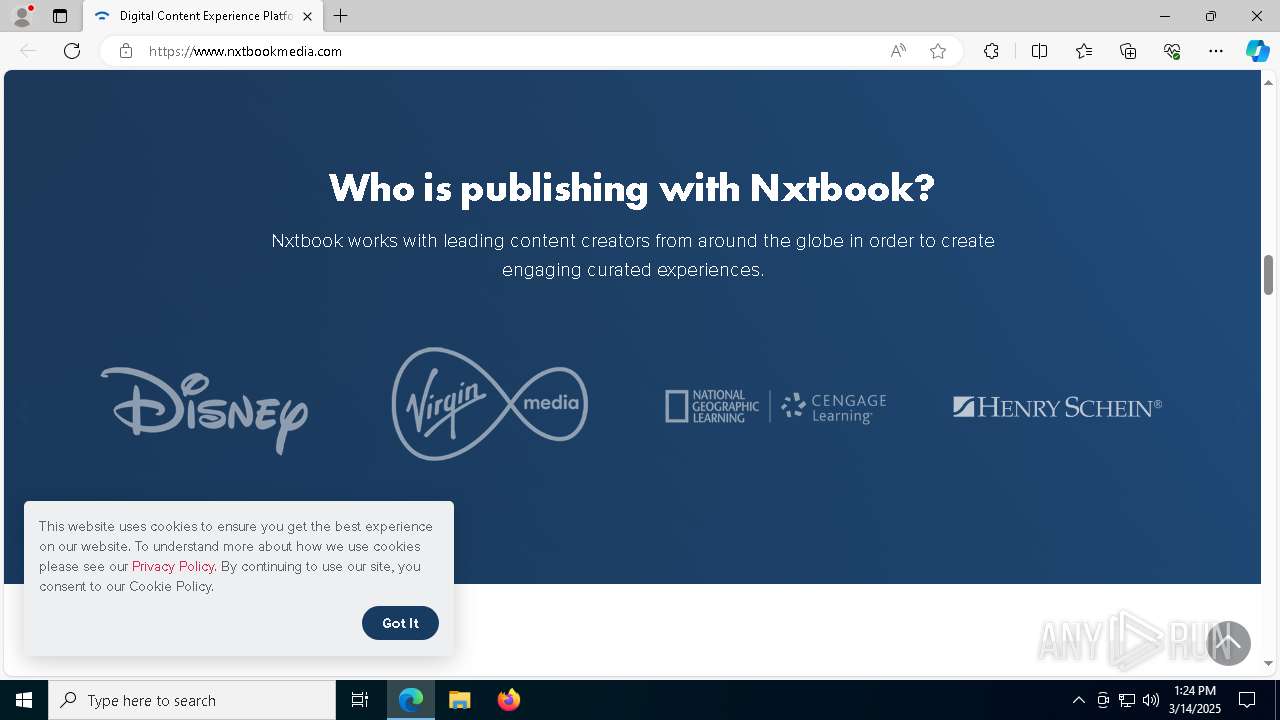Image resolution: width=1280 pixels, height=720 pixels.
Task: Dismiss cookie notice with Got It
Action: [400, 623]
